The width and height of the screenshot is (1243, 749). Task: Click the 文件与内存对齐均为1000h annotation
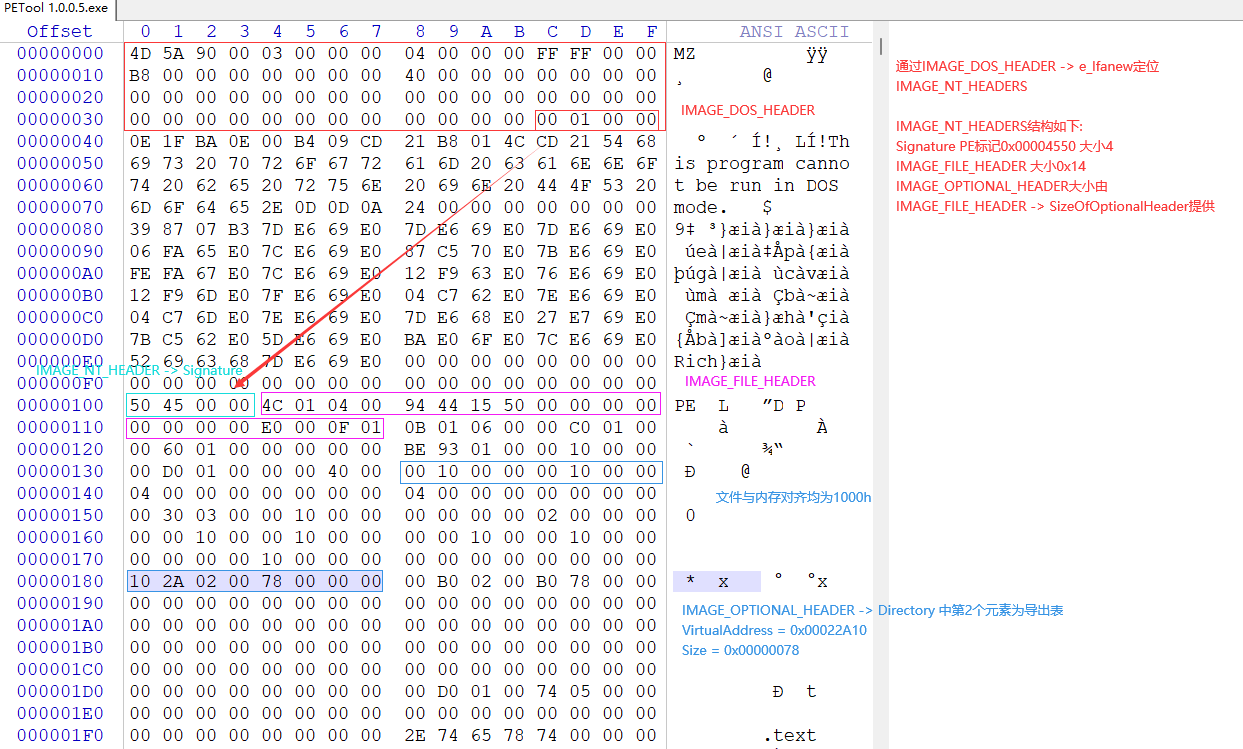click(792, 496)
